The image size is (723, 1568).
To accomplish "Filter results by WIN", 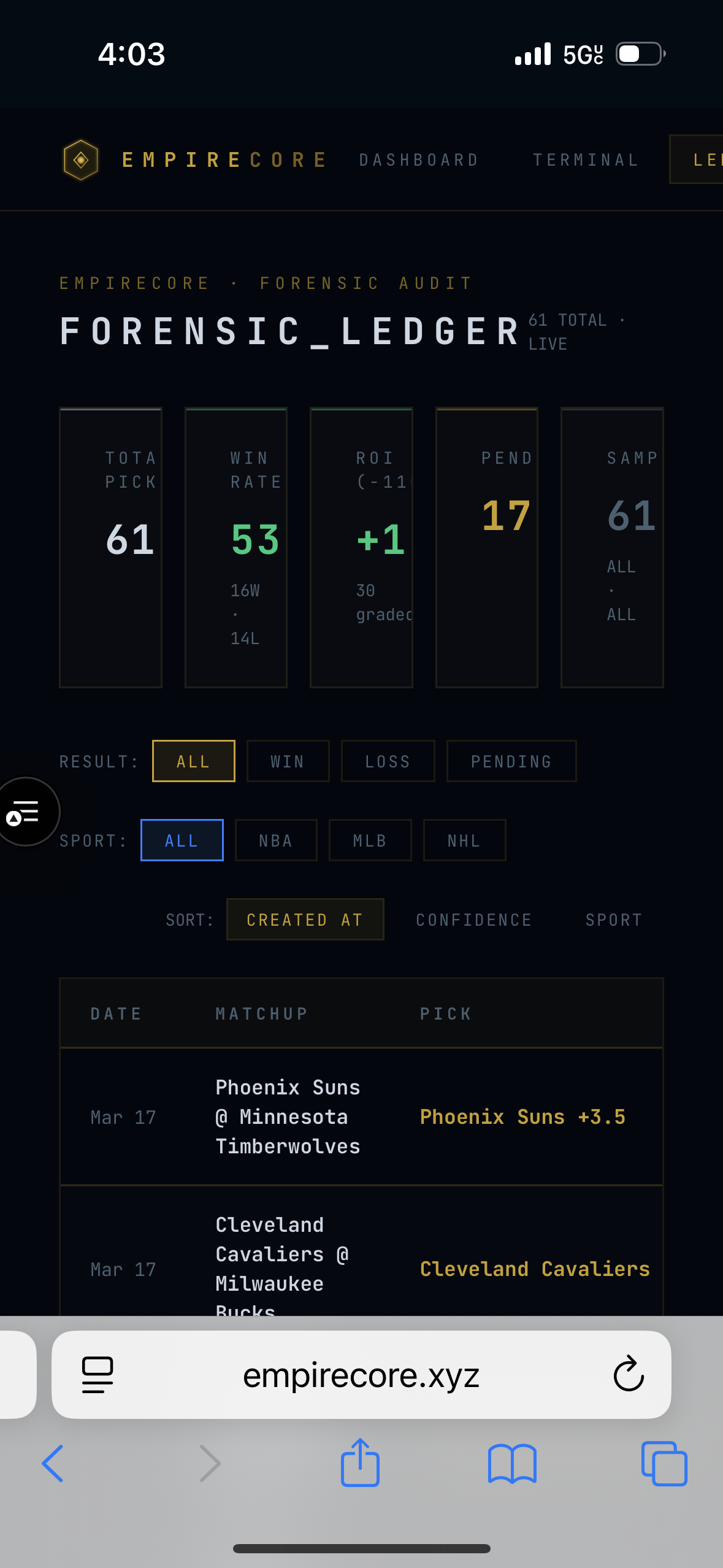I will click(x=288, y=761).
